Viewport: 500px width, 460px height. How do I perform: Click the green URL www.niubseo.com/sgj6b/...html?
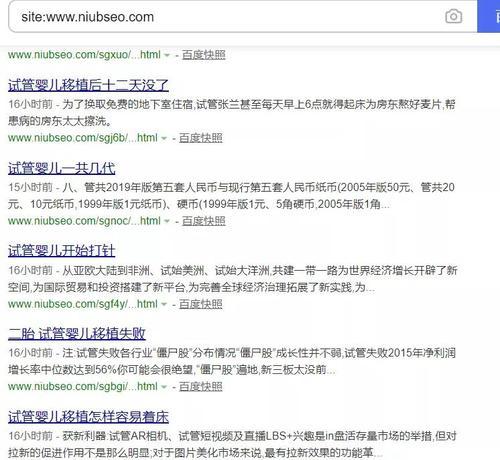(x=83, y=138)
